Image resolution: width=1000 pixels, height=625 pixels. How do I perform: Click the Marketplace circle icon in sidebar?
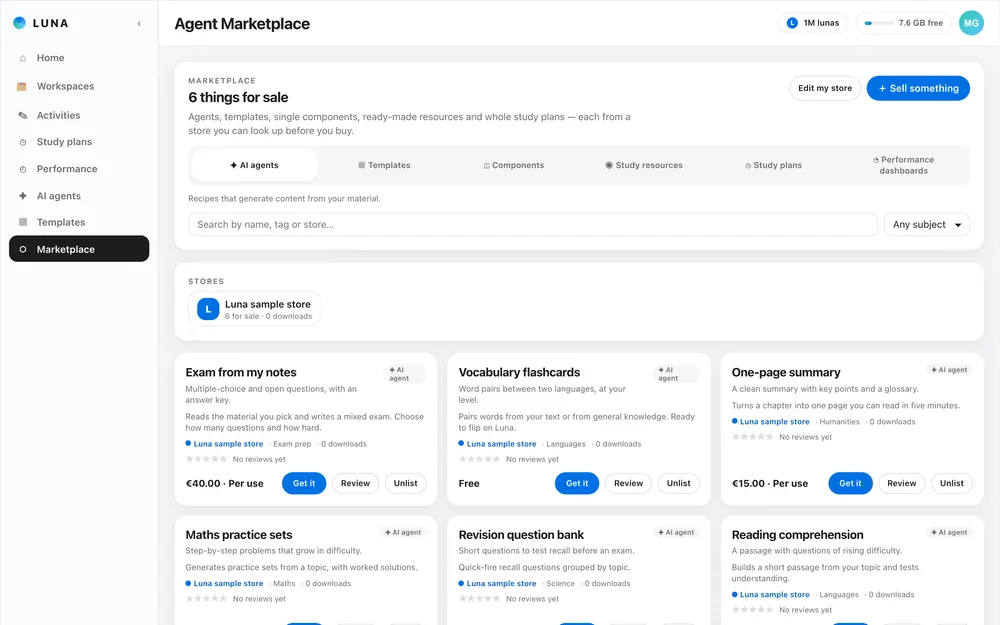coord(23,249)
